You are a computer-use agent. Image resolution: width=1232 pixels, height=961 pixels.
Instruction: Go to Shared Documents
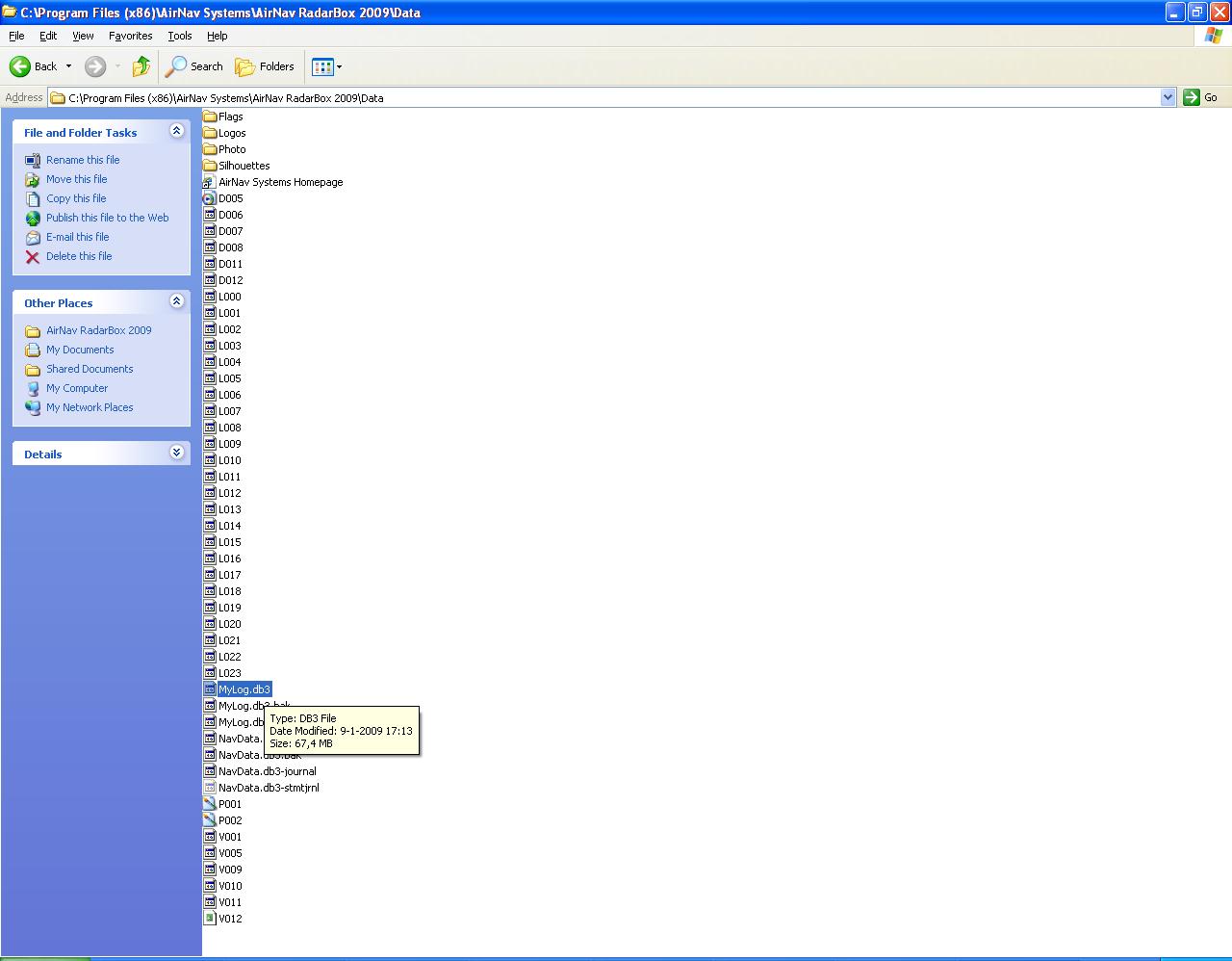(x=90, y=369)
